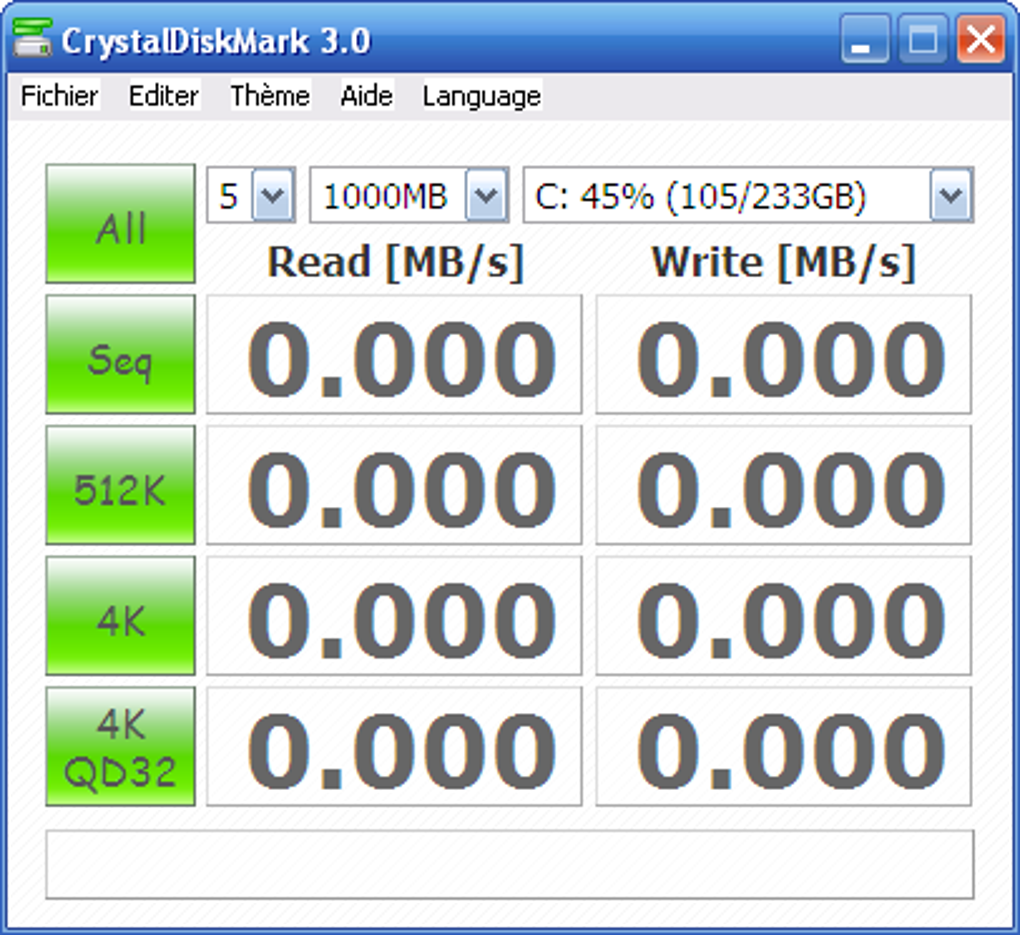Click the 4K write result value
Image resolution: width=1020 pixels, height=935 pixels.
pyautogui.click(x=783, y=616)
